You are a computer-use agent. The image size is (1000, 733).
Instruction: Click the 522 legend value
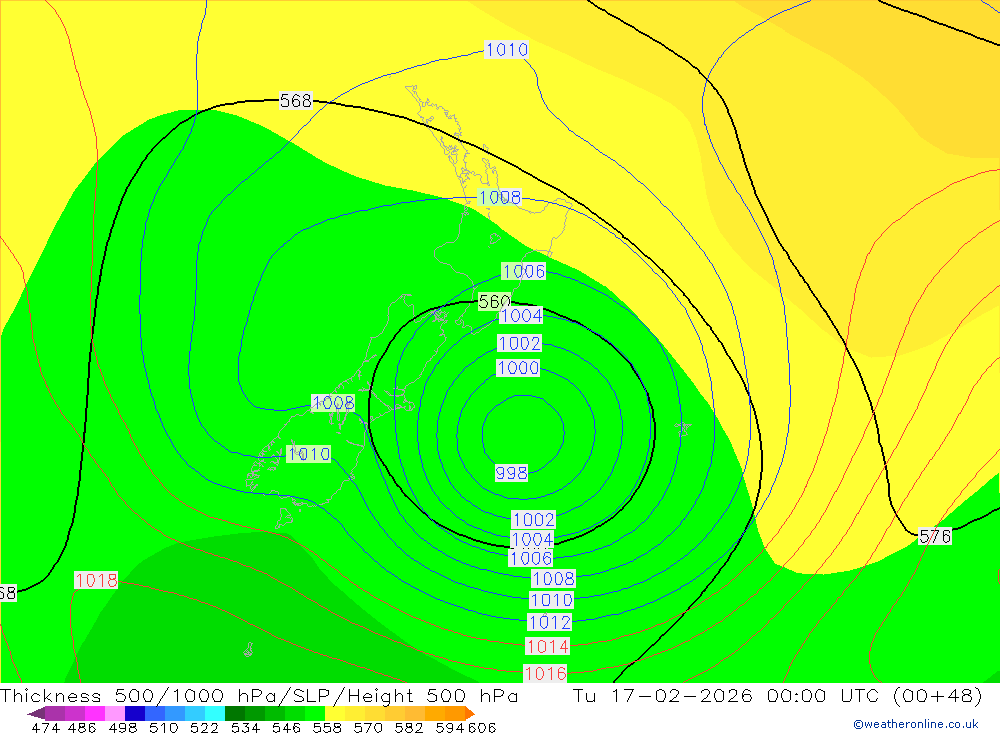pyautogui.click(x=204, y=727)
